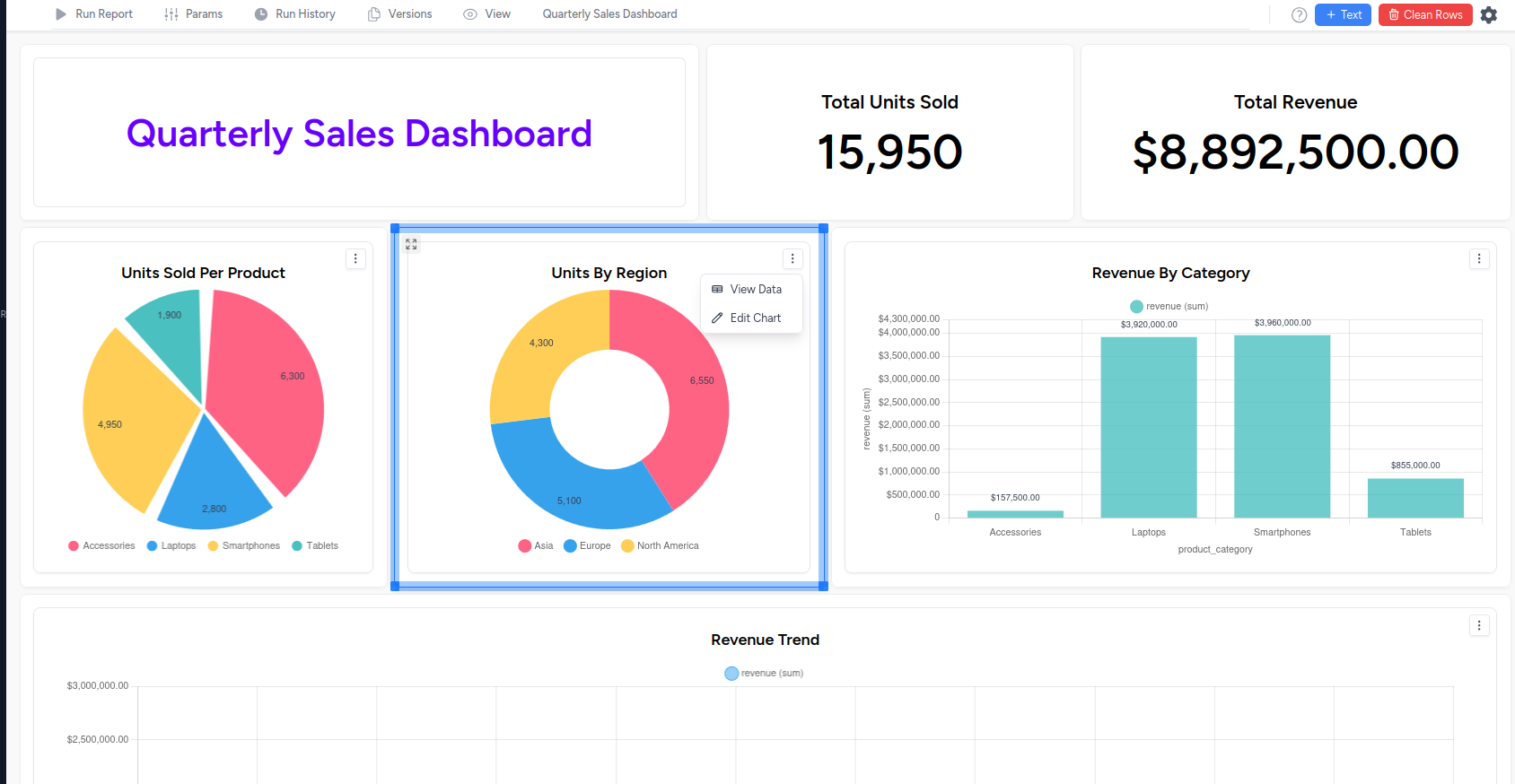Click the North America legend color dot
Viewport: 1515px width, 784px height.
[x=627, y=545]
